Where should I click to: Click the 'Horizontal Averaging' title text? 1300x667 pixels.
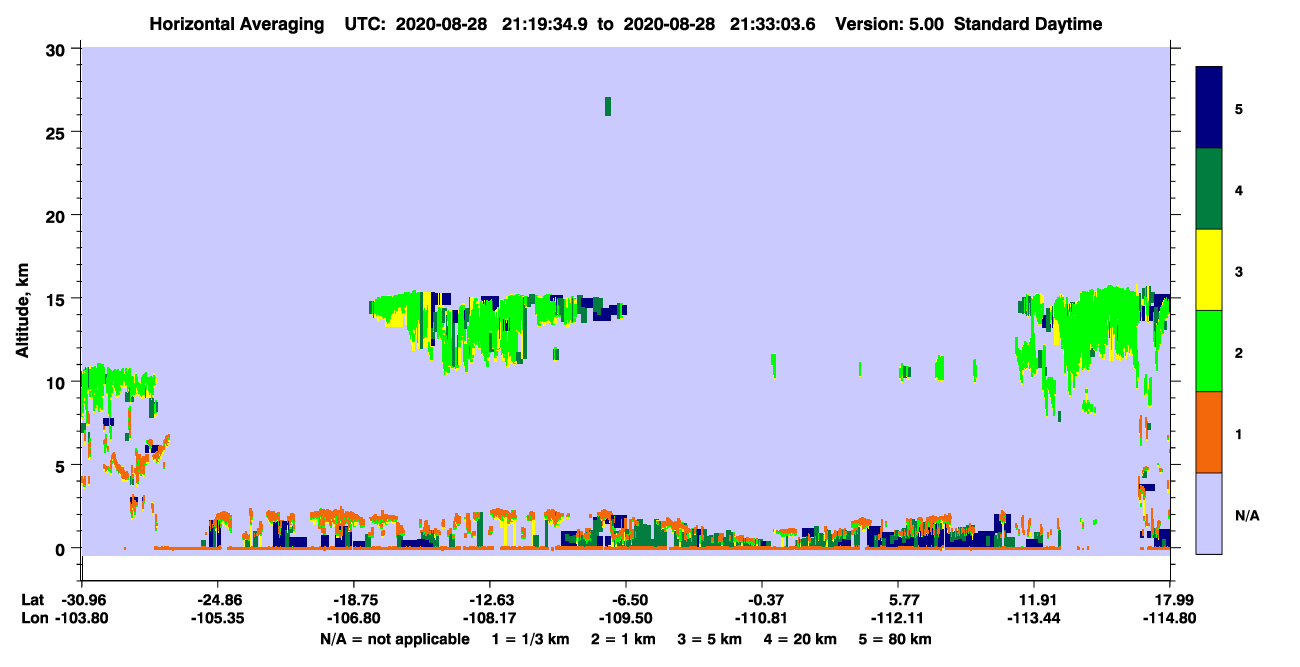[x=236, y=24]
